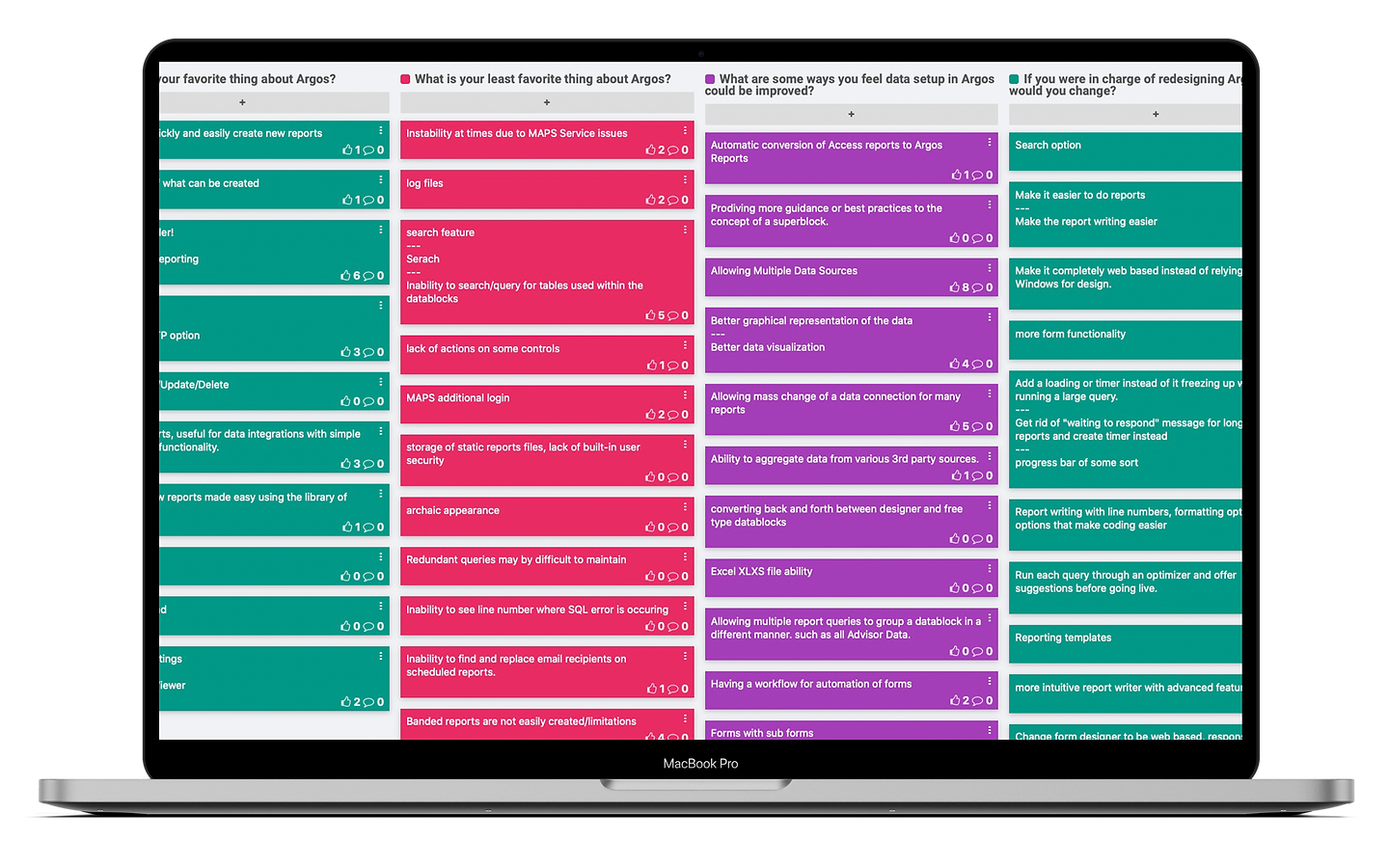Open options for 'Forms with sub forms' card

990,730
